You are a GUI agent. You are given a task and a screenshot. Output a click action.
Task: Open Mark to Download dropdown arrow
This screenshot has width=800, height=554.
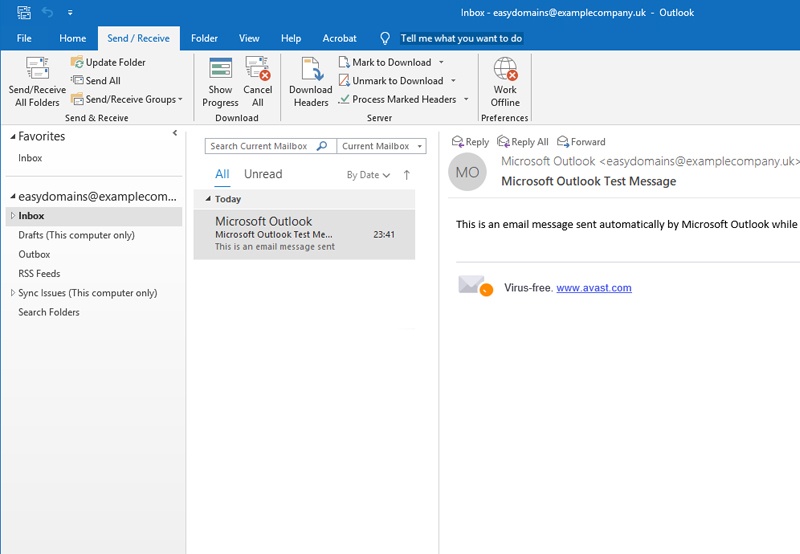pyautogui.click(x=441, y=62)
